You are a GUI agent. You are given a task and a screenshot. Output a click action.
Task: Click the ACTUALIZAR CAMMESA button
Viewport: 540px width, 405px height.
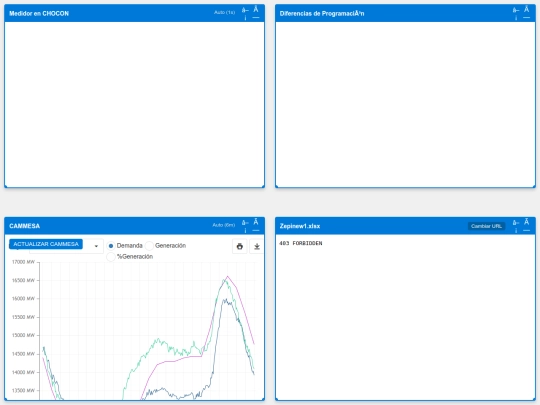pyautogui.click(x=46, y=244)
